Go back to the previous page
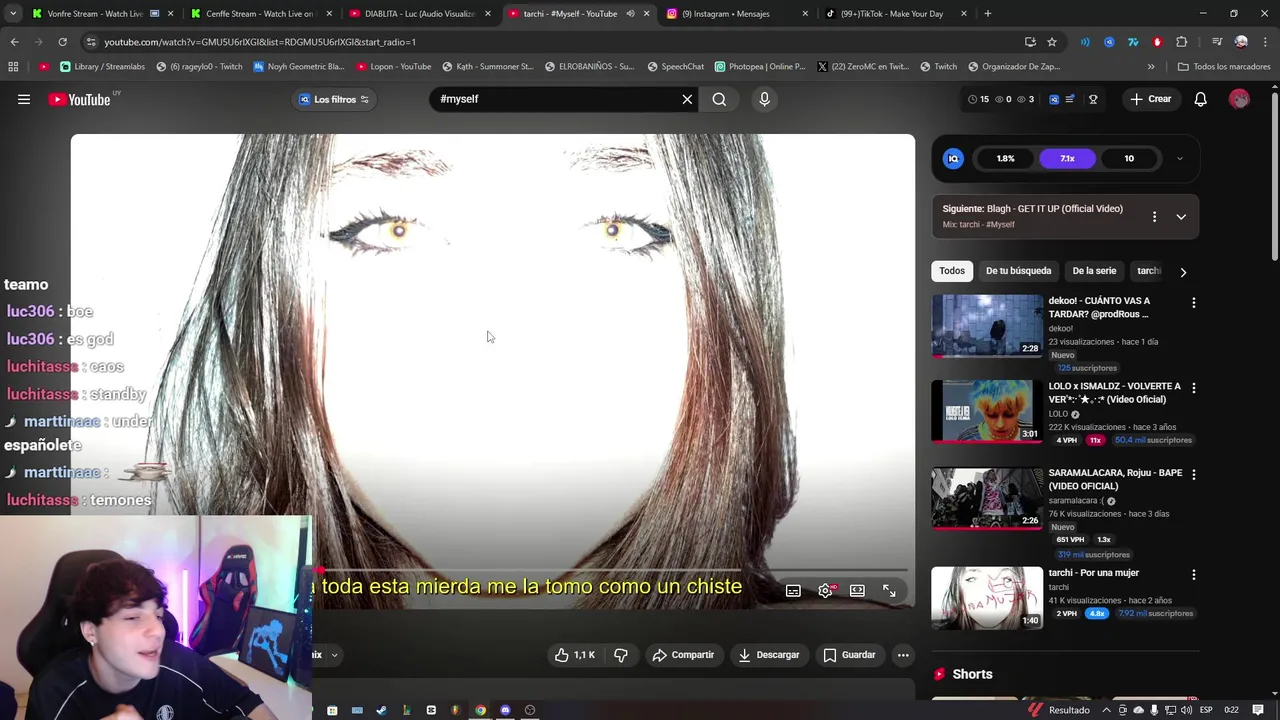The height and width of the screenshot is (720, 1280). point(15,42)
